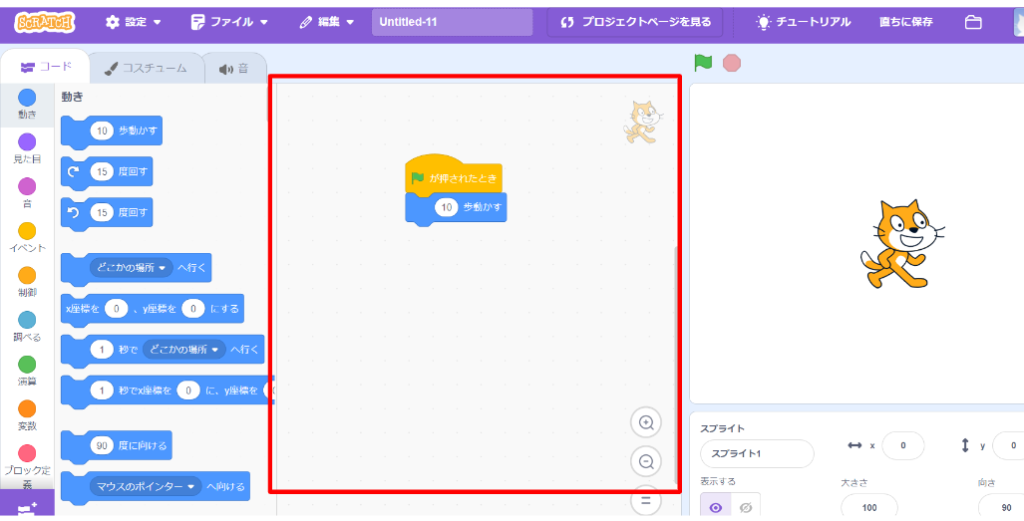Click workspace 10 歩動かす block
Image resolution: width=1024 pixels, height=521 pixels.
456,208
